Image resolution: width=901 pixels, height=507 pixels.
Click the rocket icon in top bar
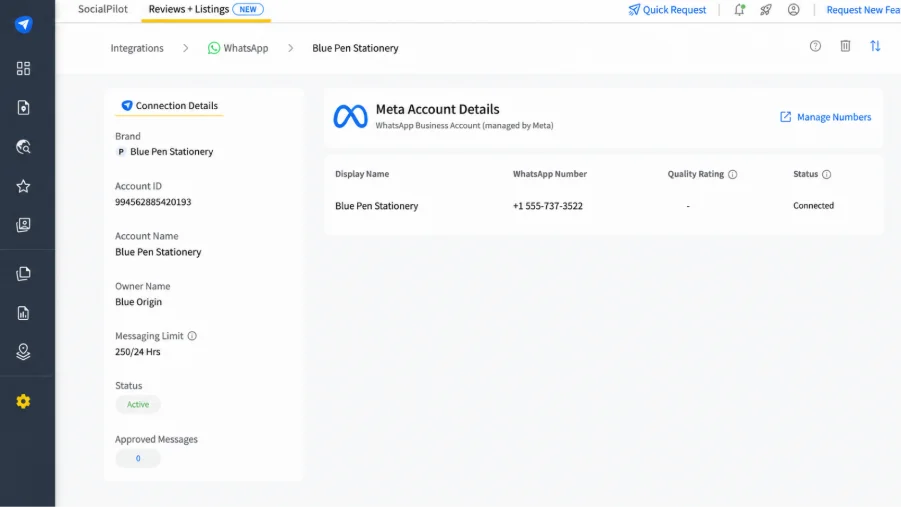pos(766,10)
